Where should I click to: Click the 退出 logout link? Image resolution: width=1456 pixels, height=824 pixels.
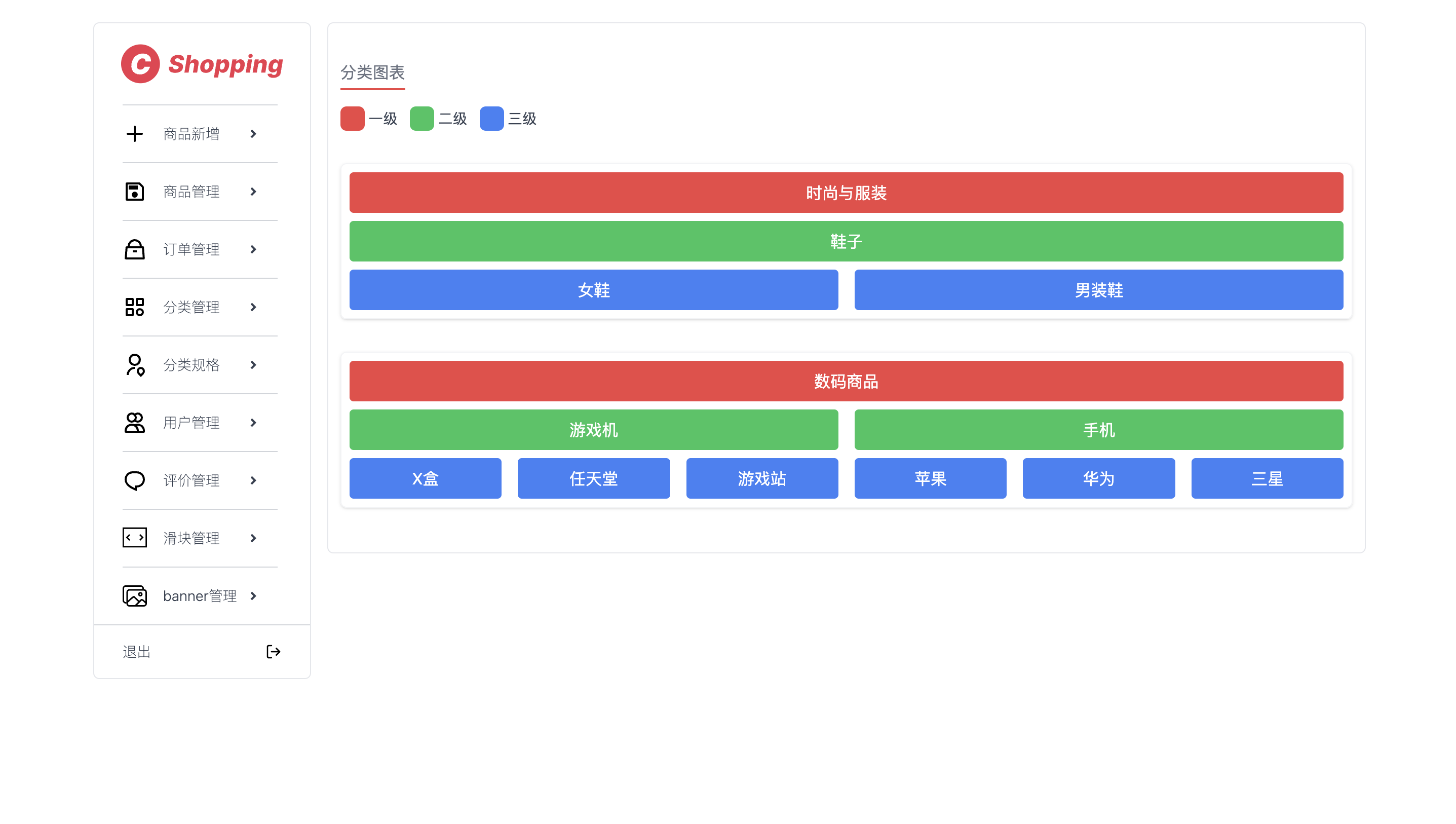pyautogui.click(x=137, y=652)
